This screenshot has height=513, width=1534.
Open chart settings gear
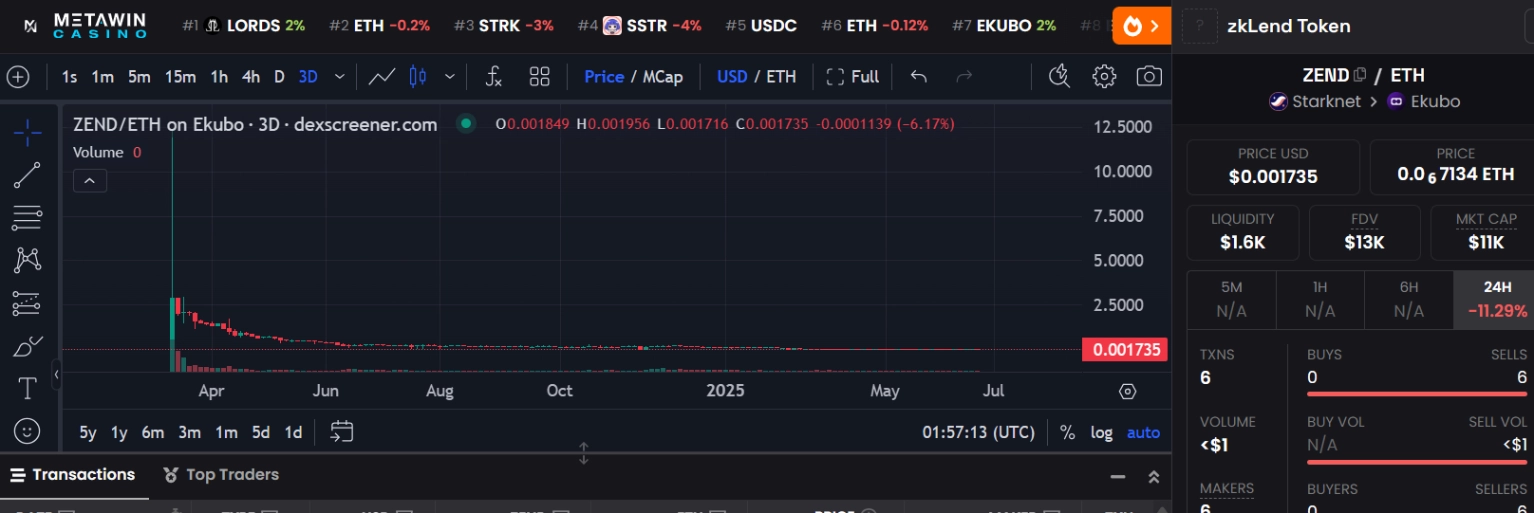coord(1104,76)
